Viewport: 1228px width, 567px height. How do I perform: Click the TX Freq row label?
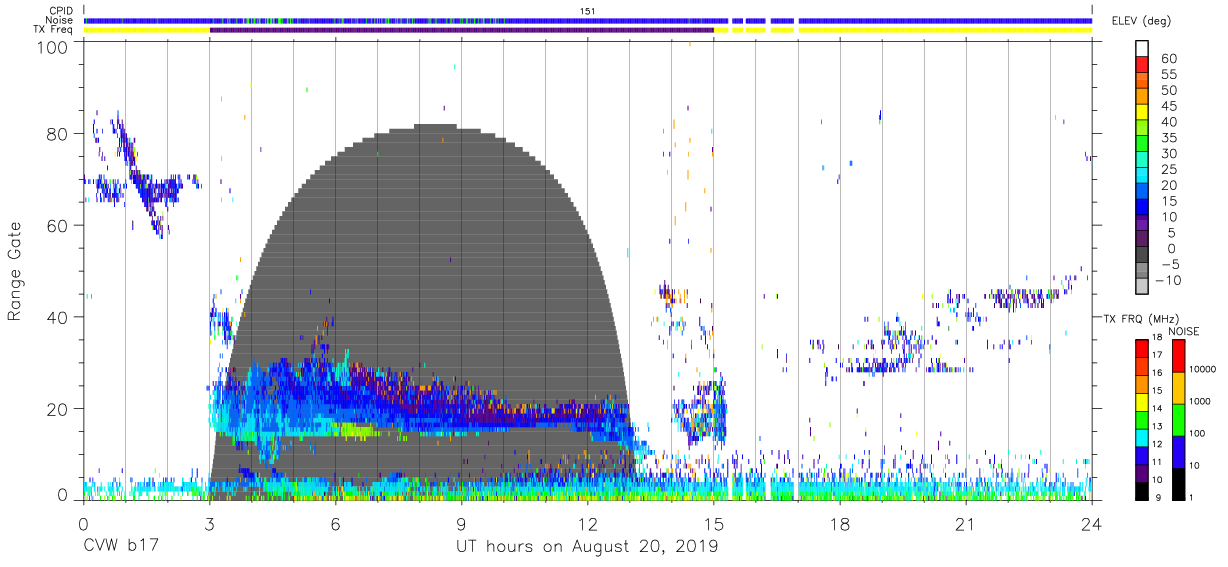coord(55,30)
